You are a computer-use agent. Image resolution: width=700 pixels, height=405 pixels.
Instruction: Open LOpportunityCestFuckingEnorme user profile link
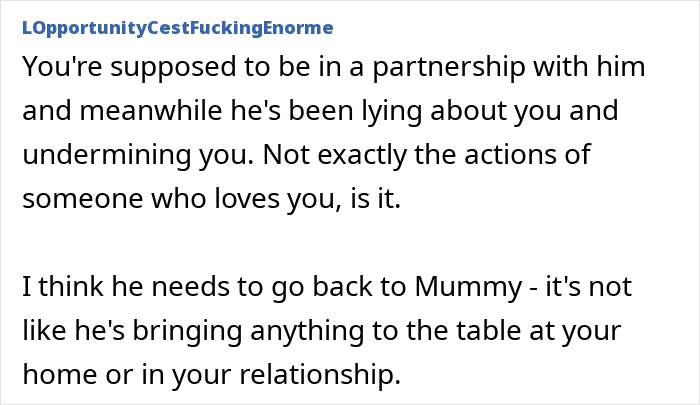[178, 28]
